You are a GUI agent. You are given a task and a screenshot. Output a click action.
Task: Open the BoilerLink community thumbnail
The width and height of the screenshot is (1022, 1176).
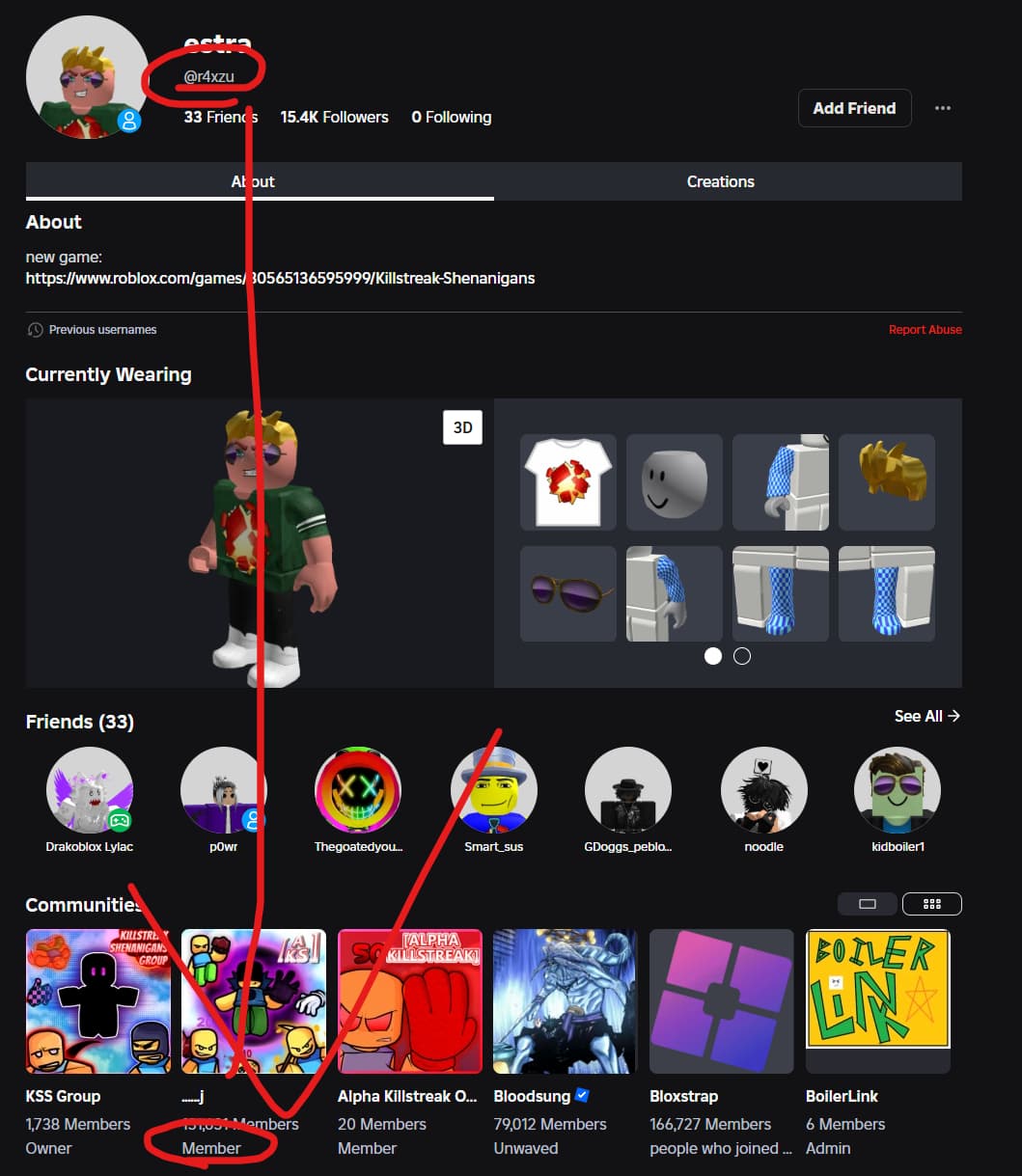click(x=878, y=1001)
